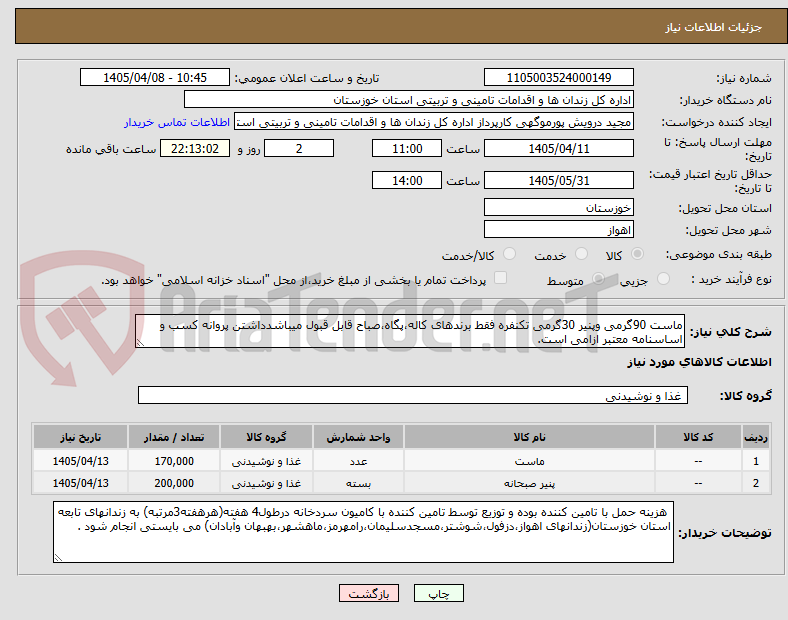The image size is (788, 620).
Task: Click the 11:00 response time field
Action: pos(407,149)
